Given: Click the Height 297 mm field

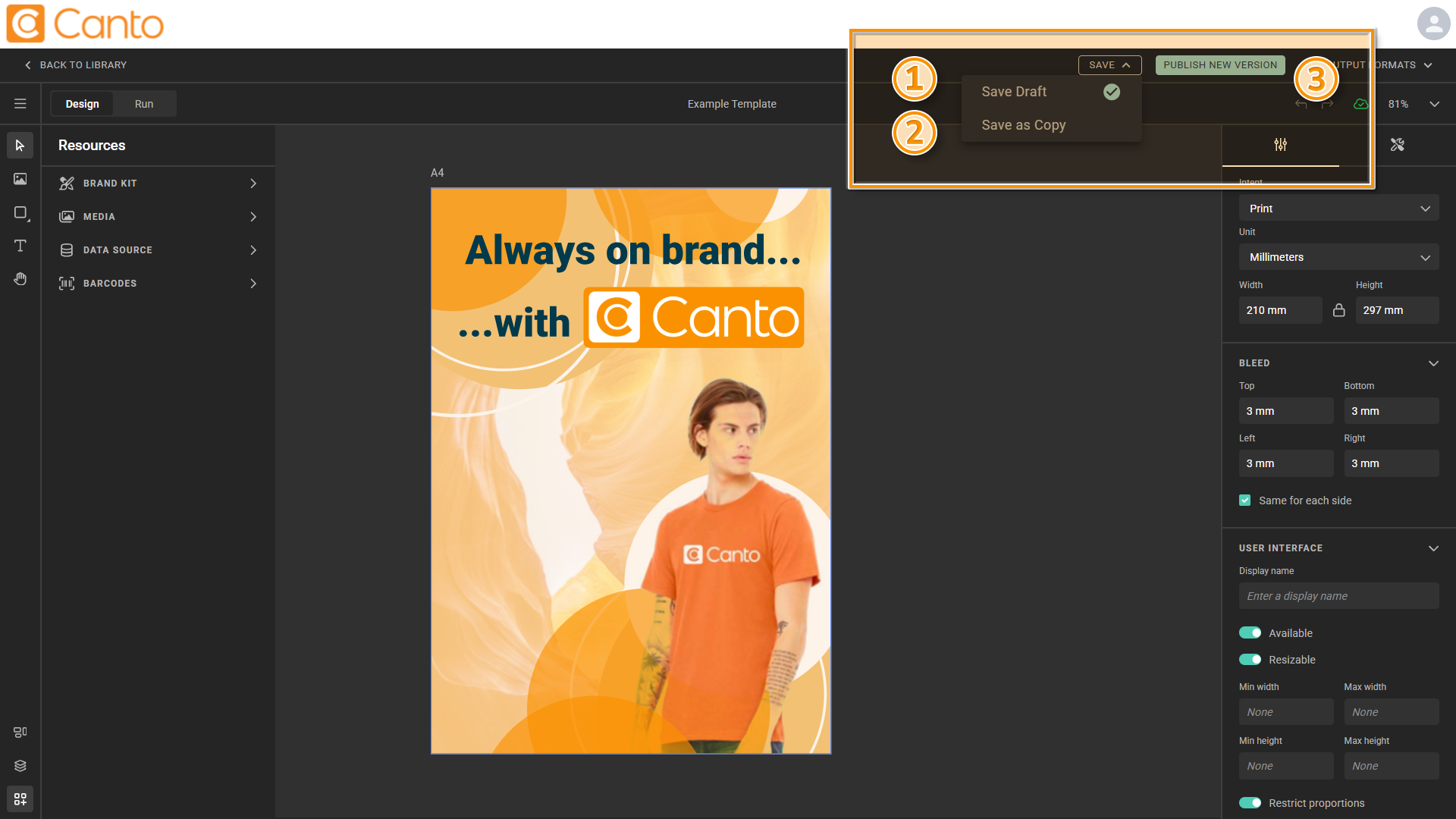Looking at the screenshot, I should 1397,310.
